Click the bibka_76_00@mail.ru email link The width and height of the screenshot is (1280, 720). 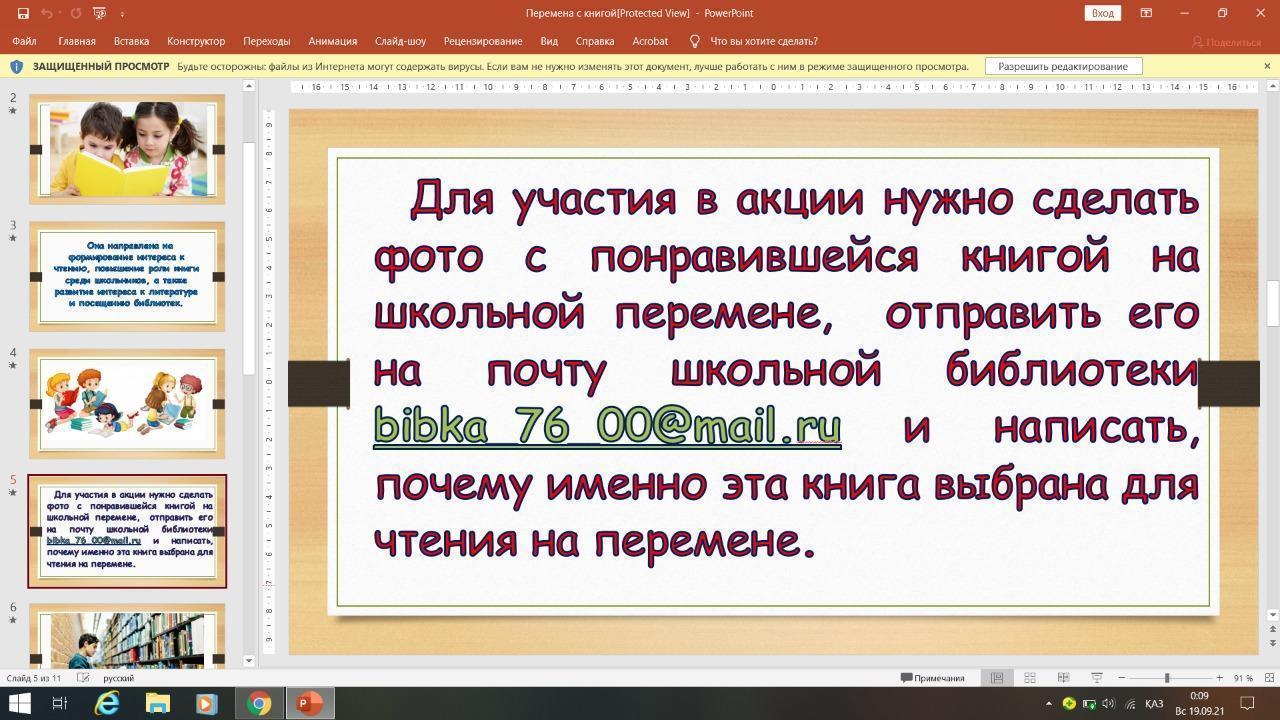click(x=606, y=427)
